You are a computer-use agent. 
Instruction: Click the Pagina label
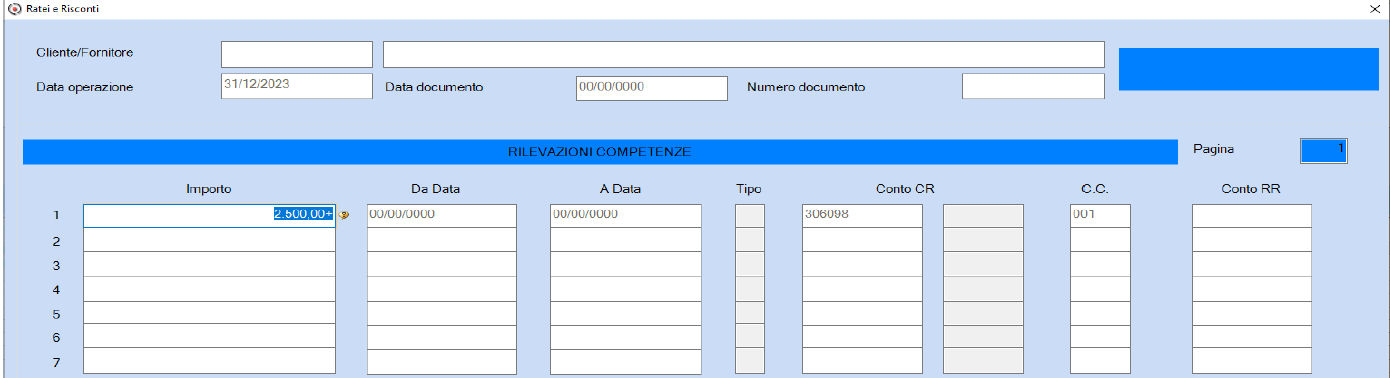pyautogui.click(x=1213, y=149)
